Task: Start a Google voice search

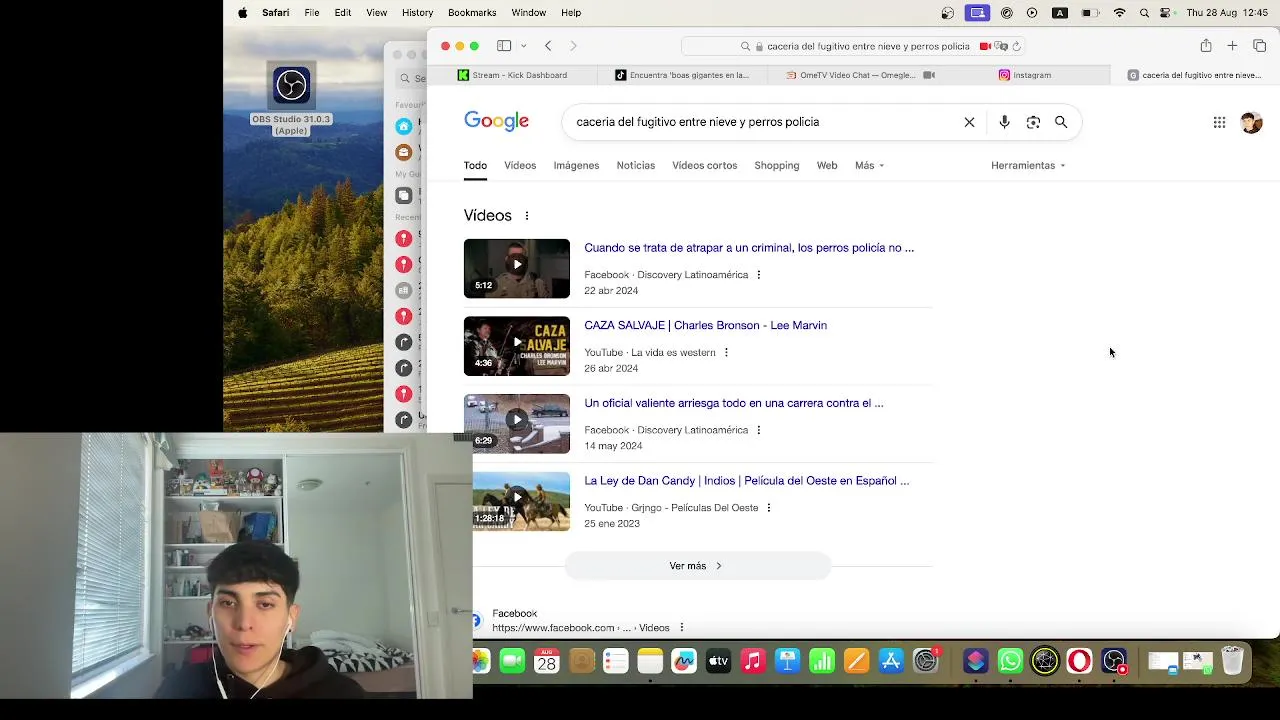Action: 1004,122
